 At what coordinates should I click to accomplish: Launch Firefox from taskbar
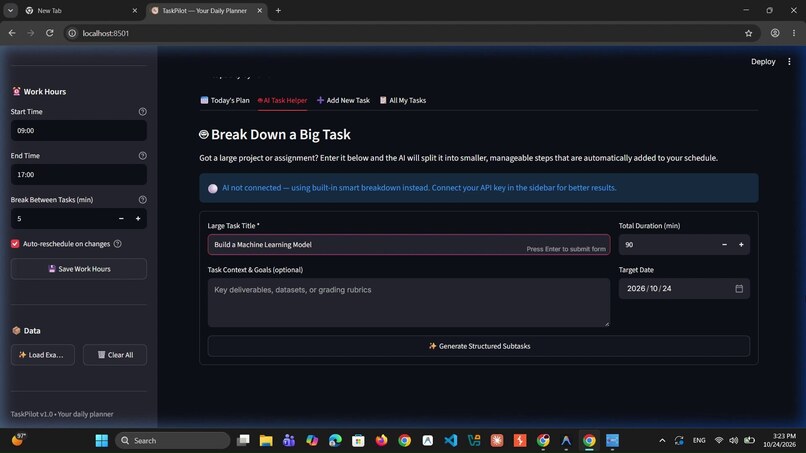[x=381, y=441]
